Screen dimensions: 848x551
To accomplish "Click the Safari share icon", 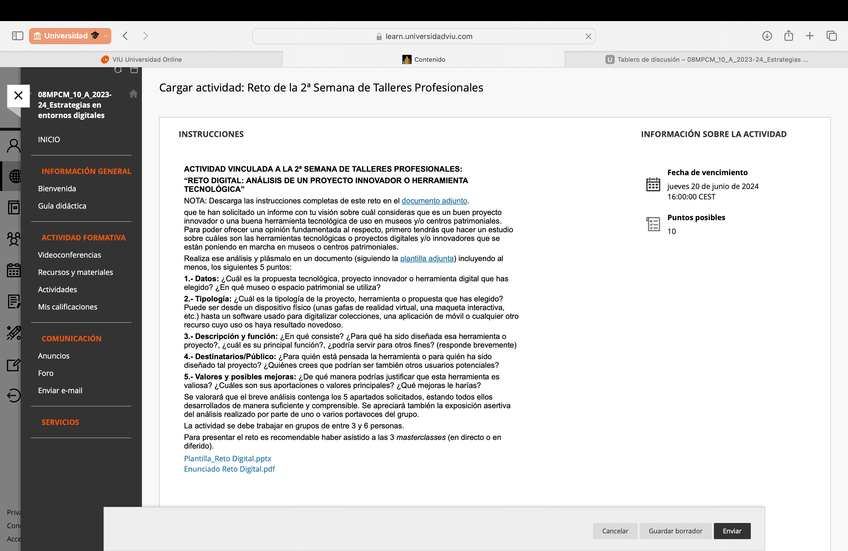I will 789,36.
